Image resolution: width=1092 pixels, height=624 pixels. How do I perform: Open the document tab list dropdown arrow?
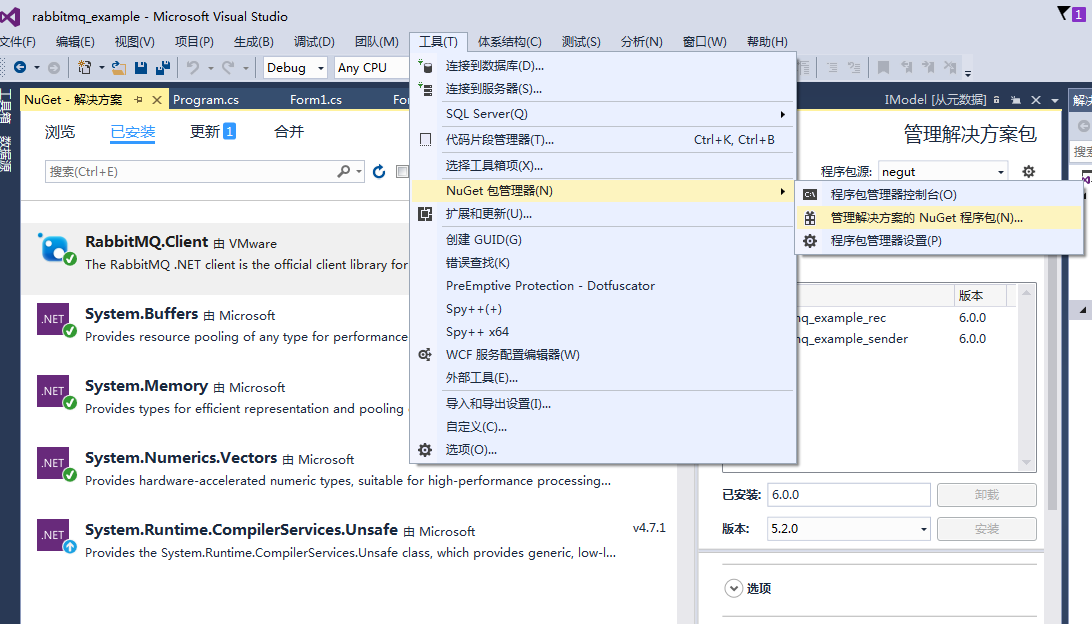[1055, 100]
